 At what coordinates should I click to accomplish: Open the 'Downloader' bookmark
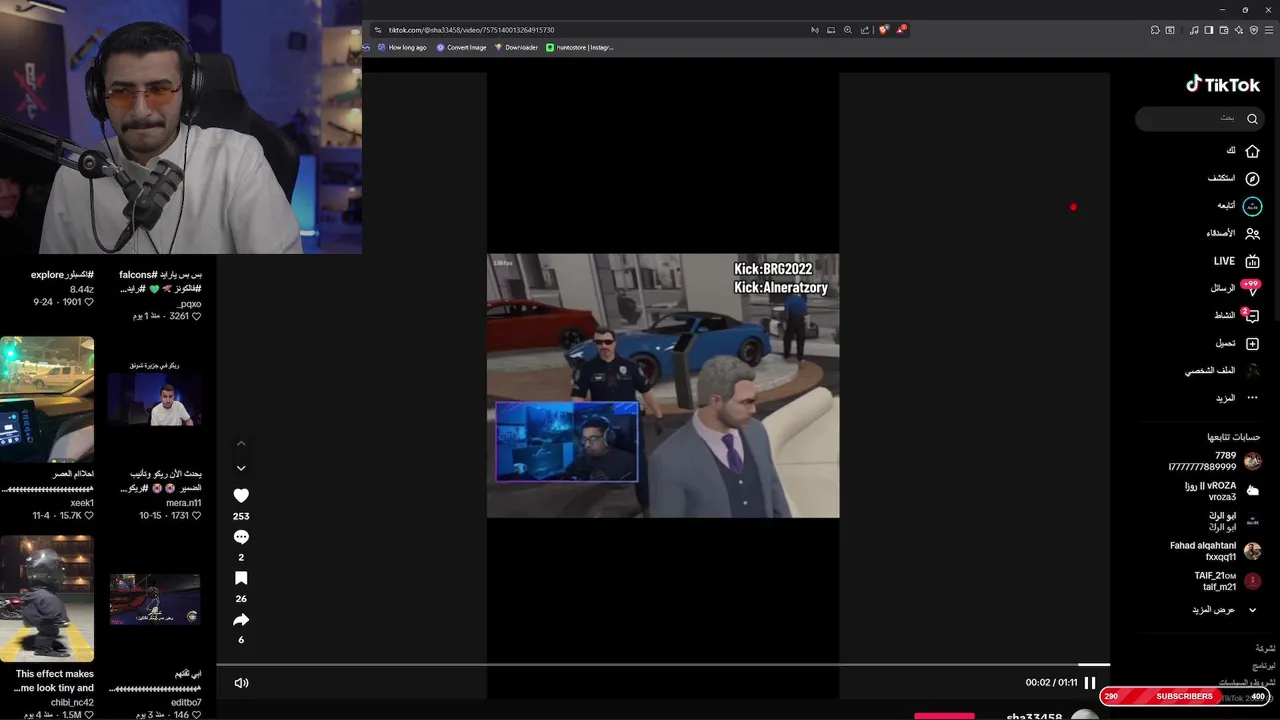click(516, 47)
